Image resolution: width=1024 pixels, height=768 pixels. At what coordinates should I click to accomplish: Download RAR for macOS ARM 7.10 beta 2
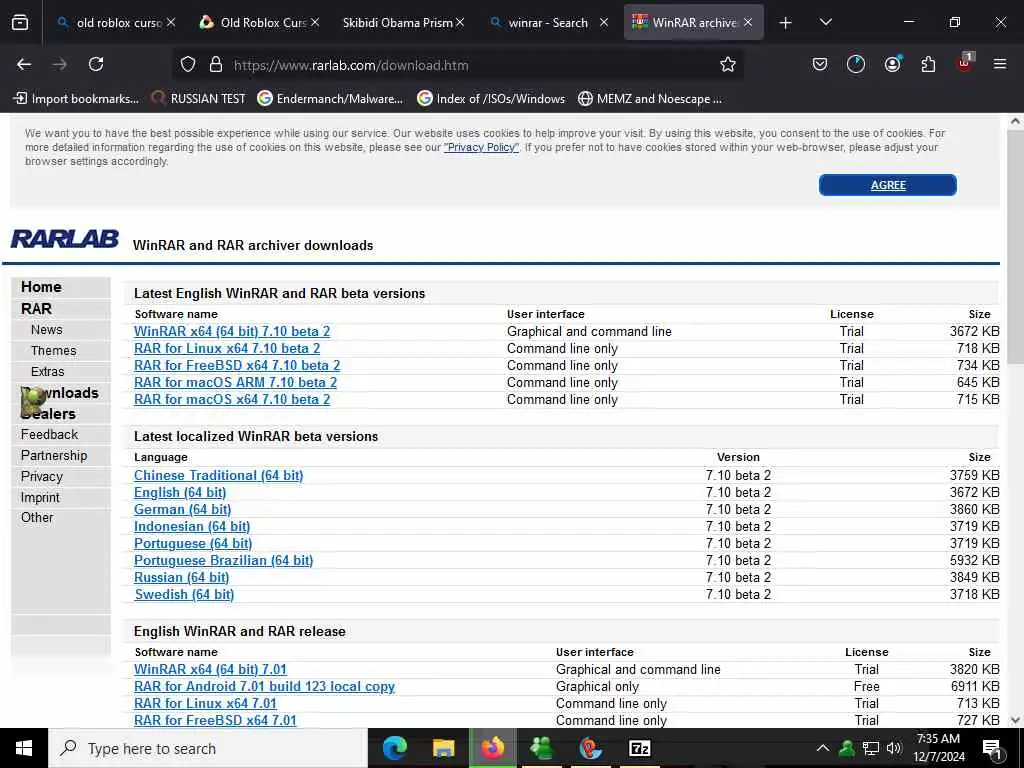tap(235, 382)
